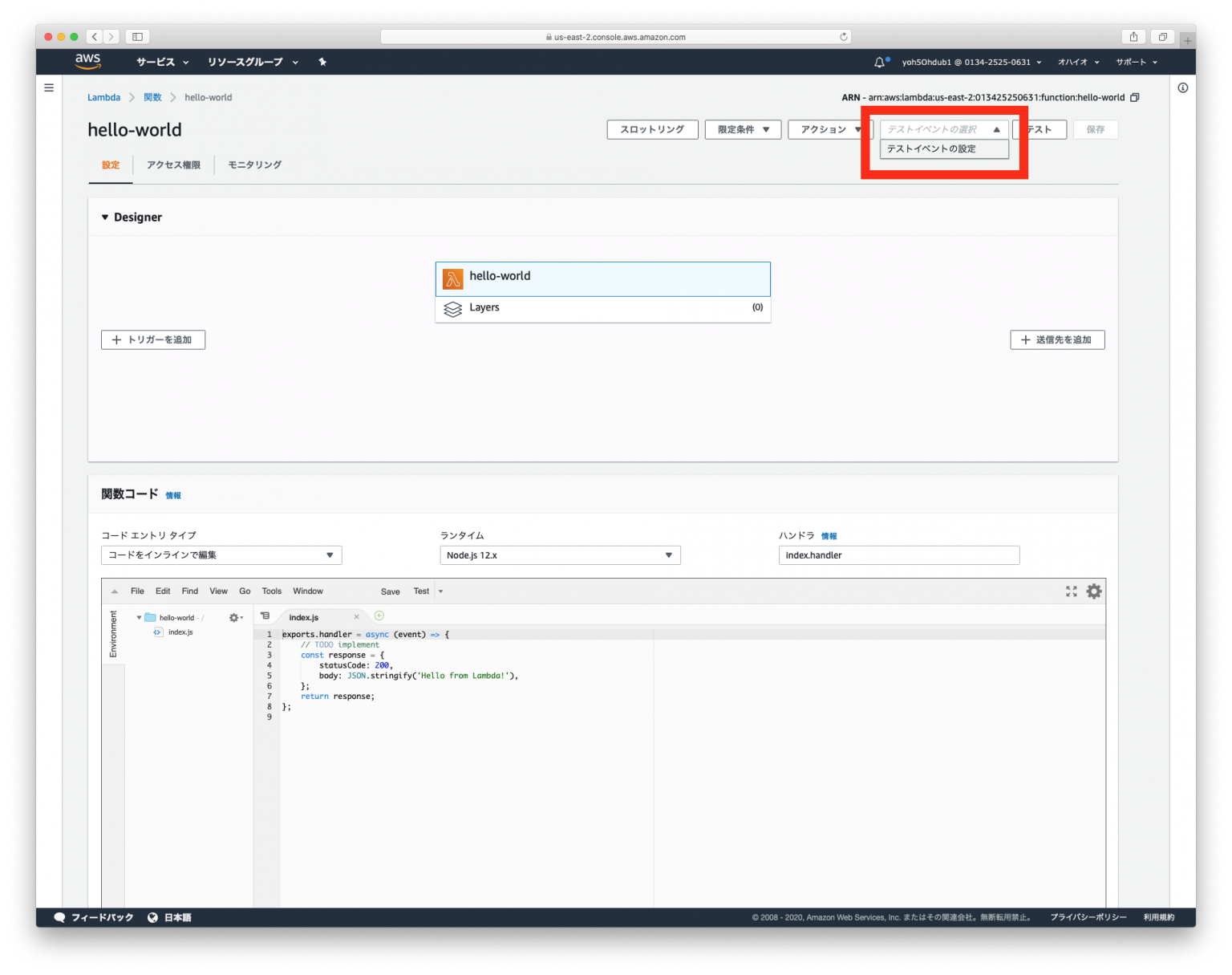Open the 限定条件 dropdown
Image resolution: width=1232 pixels, height=975 pixels.
tap(742, 129)
